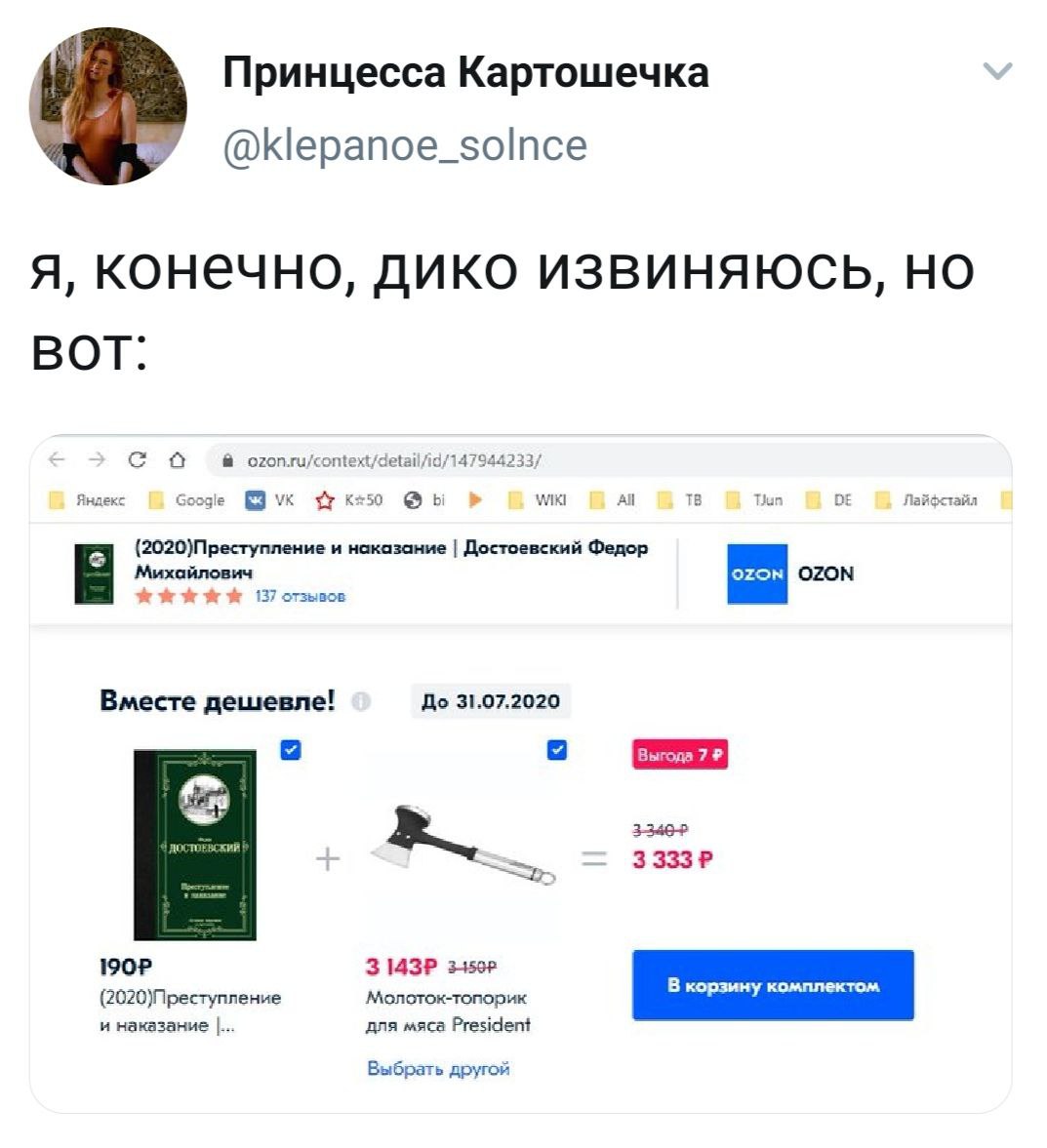This screenshot has width=1047, height=1148.
Task: Open the Google bookmark folder
Action: (186, 500)
